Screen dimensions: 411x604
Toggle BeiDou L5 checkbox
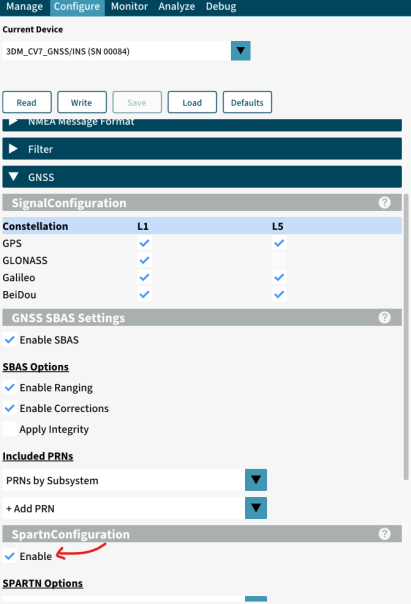coord(279,294)
